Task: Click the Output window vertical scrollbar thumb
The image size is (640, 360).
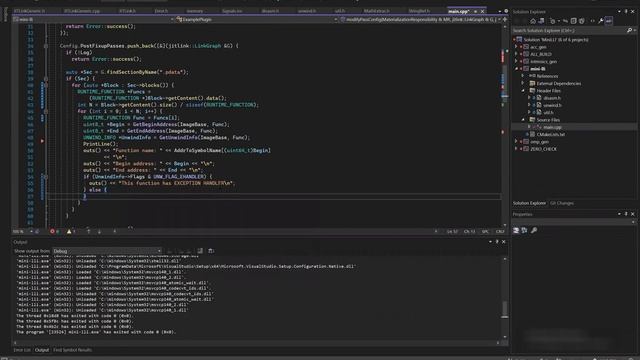Action: click(504, 309)
